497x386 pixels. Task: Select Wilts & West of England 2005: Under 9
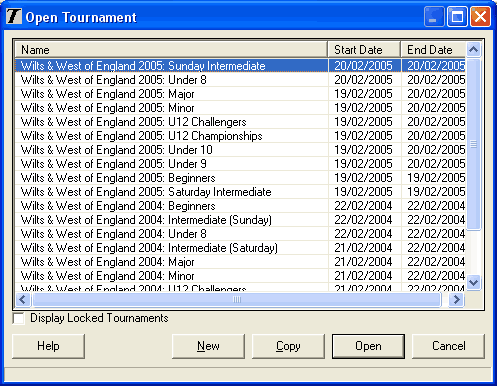pyautogui.click(x=240, y=164)
